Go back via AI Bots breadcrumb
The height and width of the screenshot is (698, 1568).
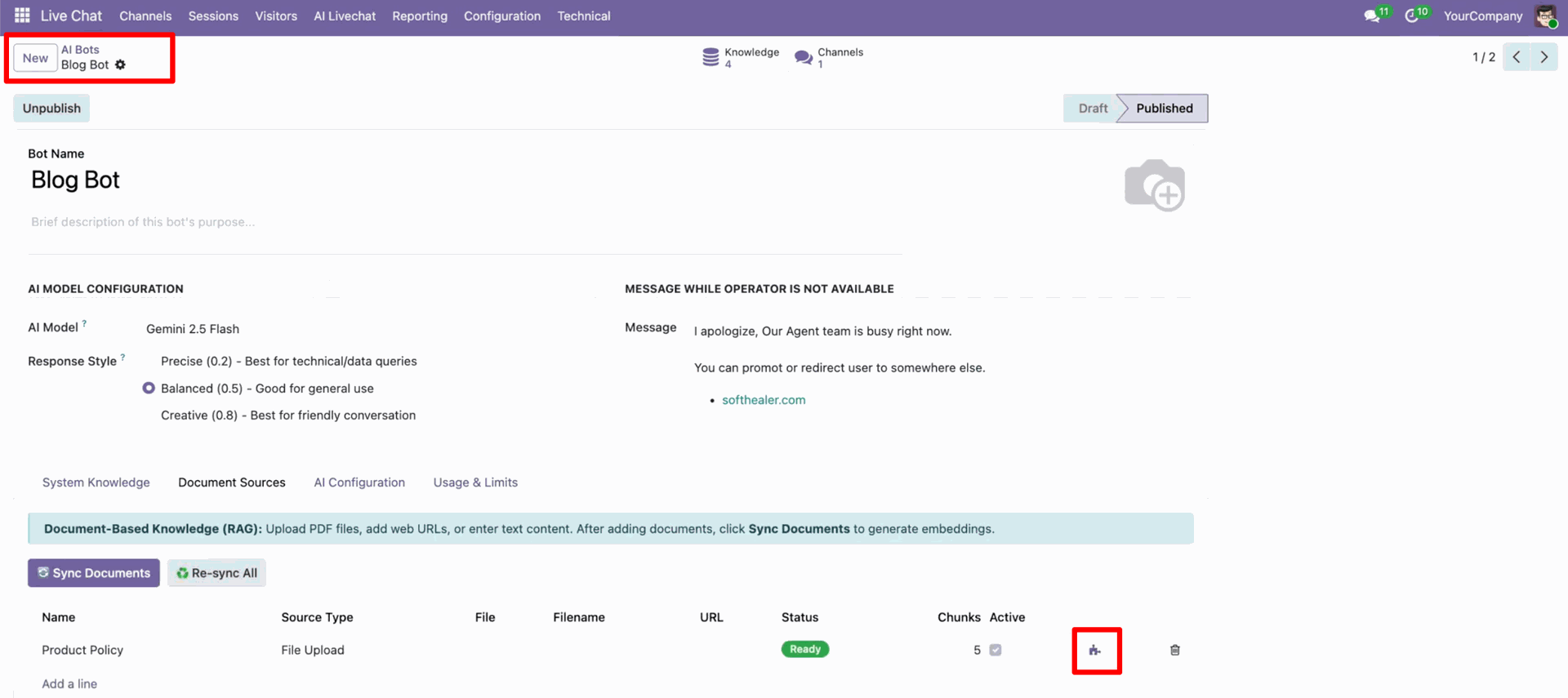(80, 50)
